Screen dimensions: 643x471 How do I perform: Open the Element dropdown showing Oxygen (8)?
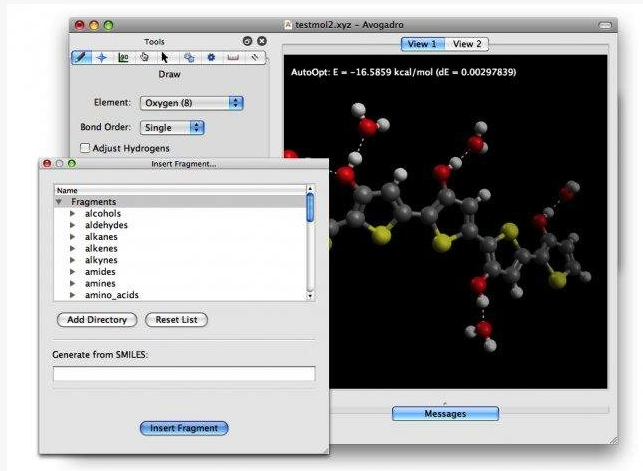(x=192, y=103)
